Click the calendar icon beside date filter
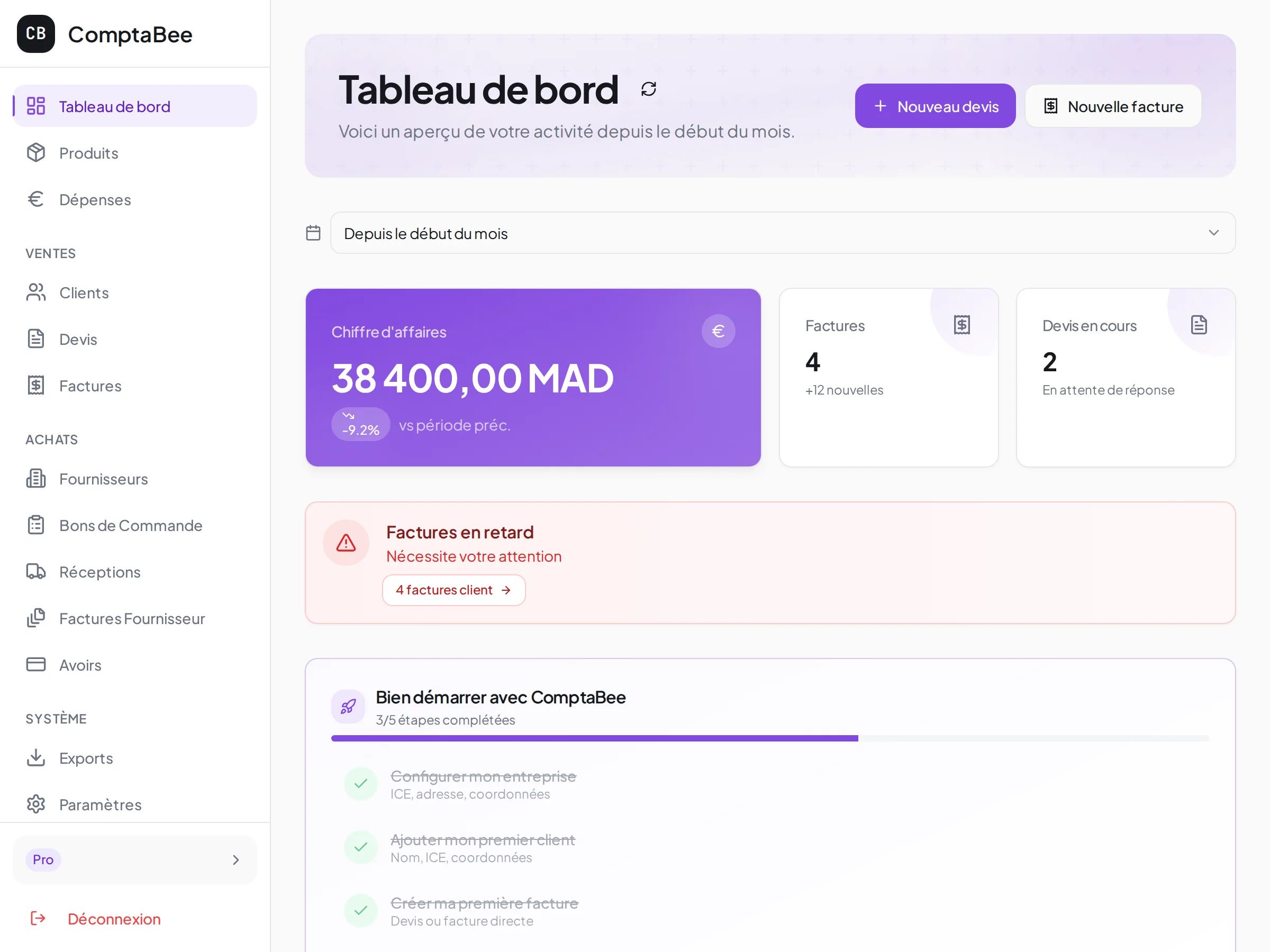This screenshot has width=1270, height=952. (x=313, y=232)
